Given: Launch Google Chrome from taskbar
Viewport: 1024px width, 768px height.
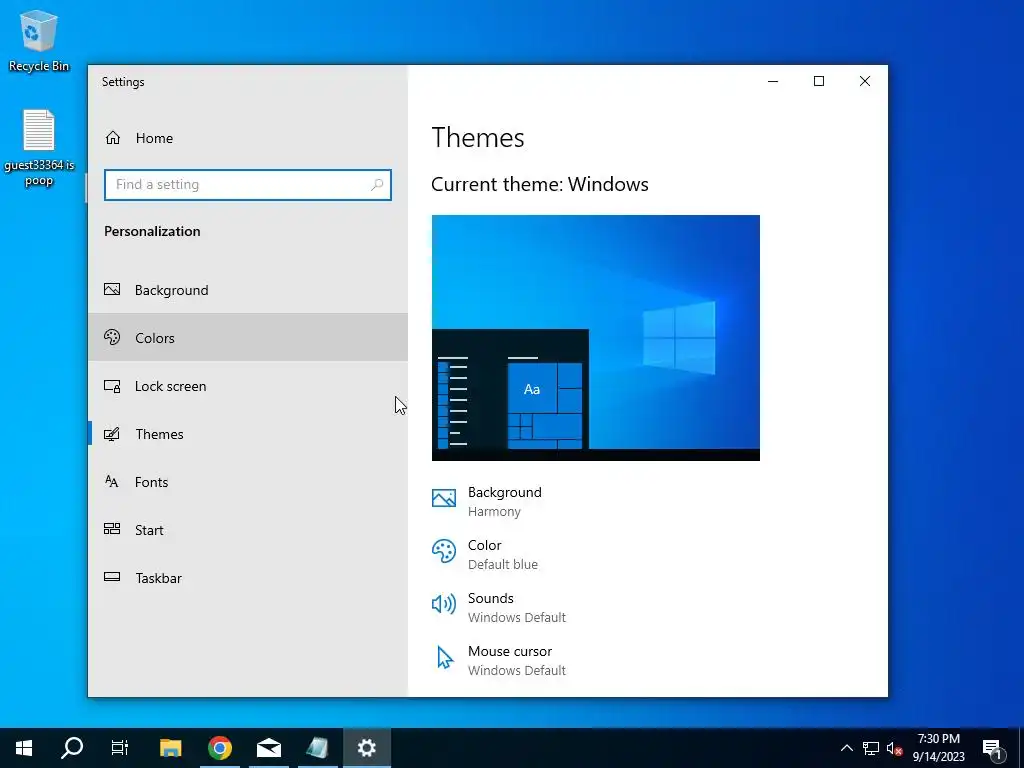Looking at the screenshot, I should click(219, 748).
